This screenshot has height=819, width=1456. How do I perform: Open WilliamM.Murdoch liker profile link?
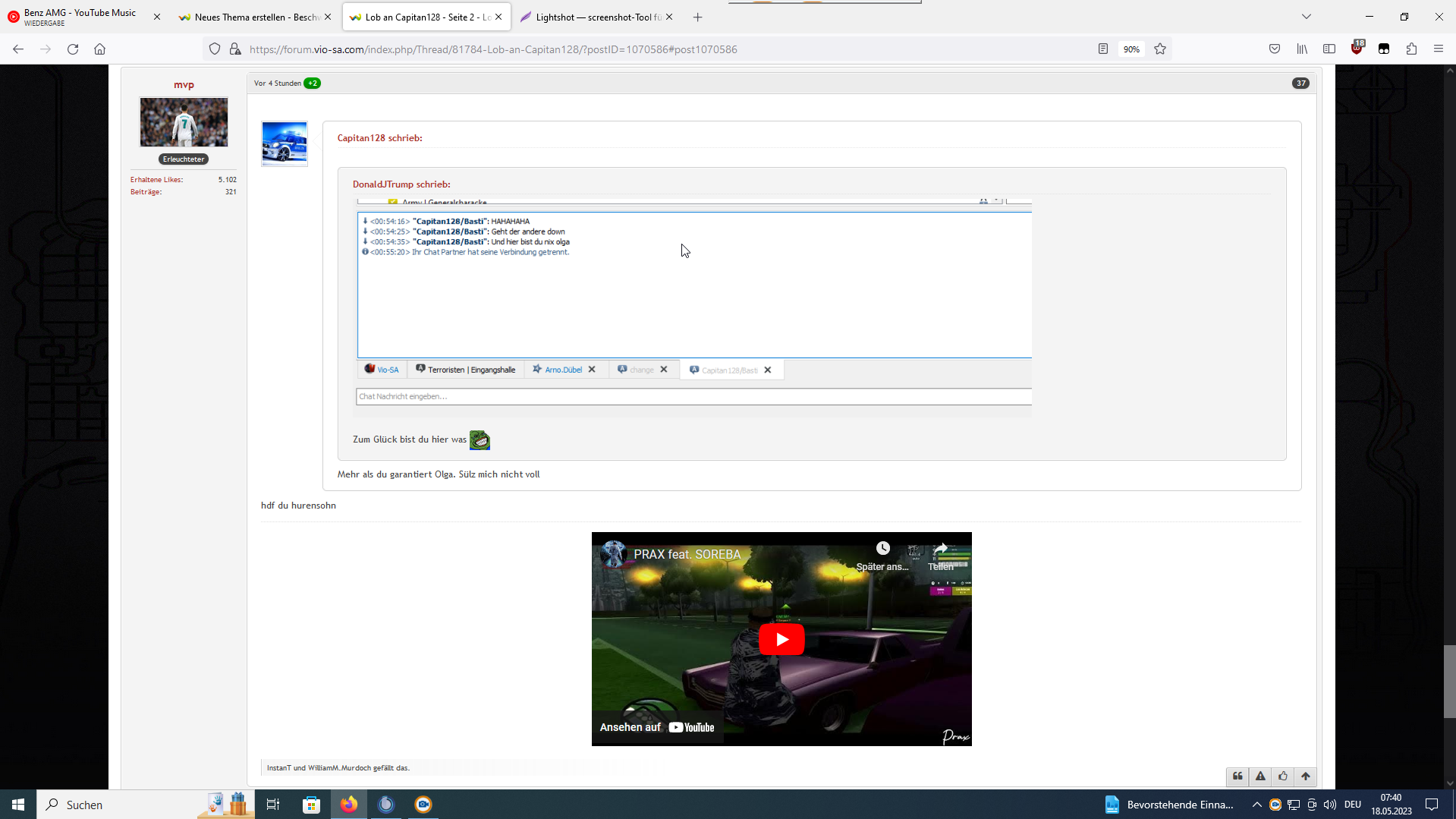[x=339, y=768]
